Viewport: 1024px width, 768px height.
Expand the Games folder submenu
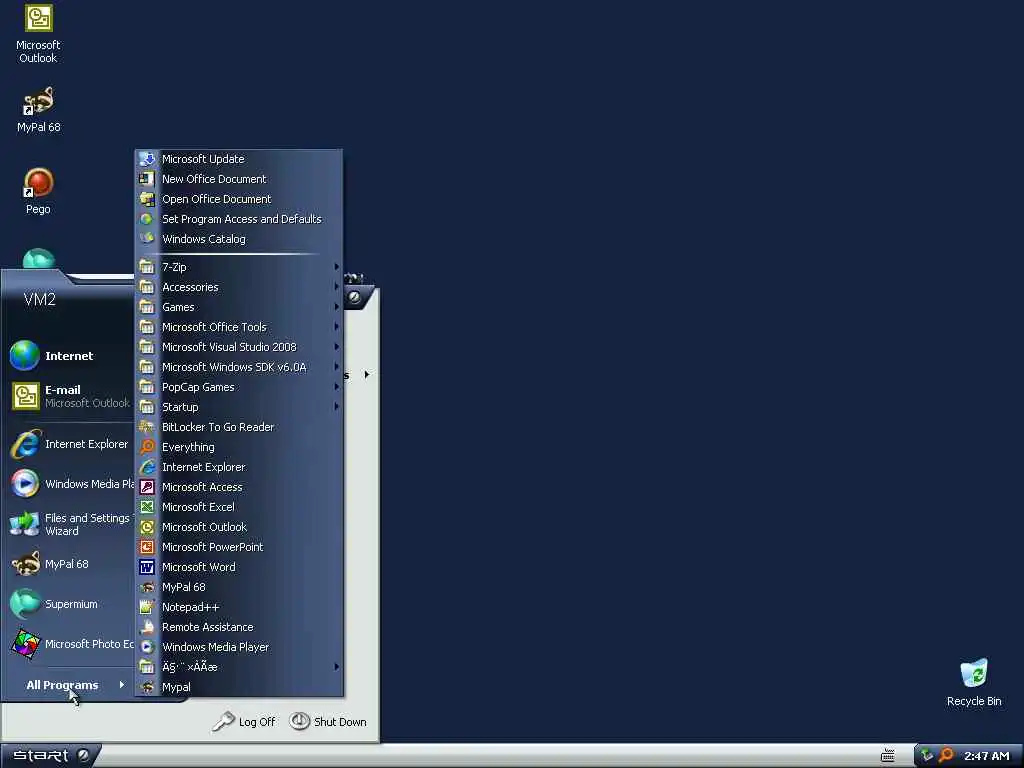(x=336, y=307)
